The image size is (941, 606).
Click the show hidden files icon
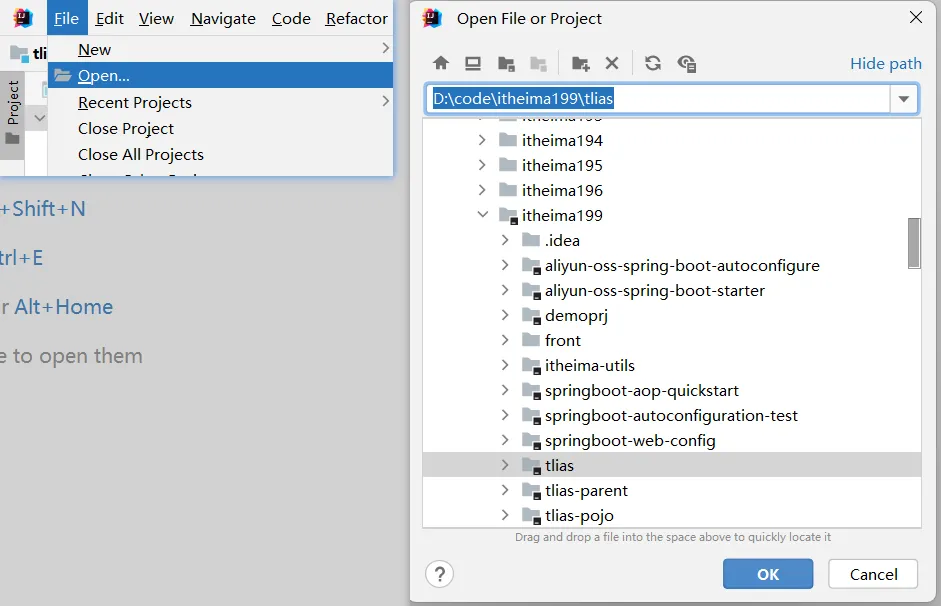686,63
